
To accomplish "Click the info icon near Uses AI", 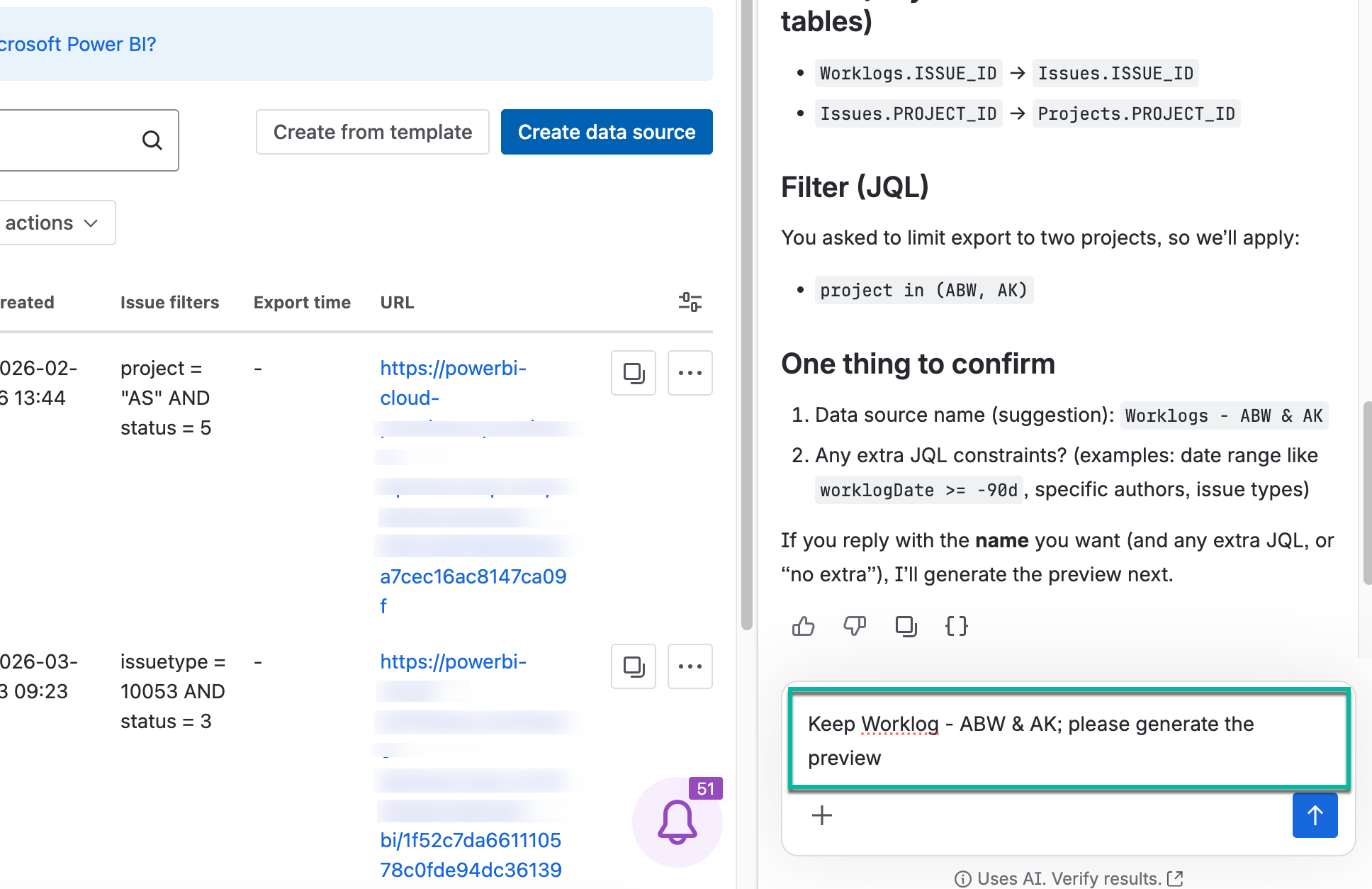I will coord(962,879).
